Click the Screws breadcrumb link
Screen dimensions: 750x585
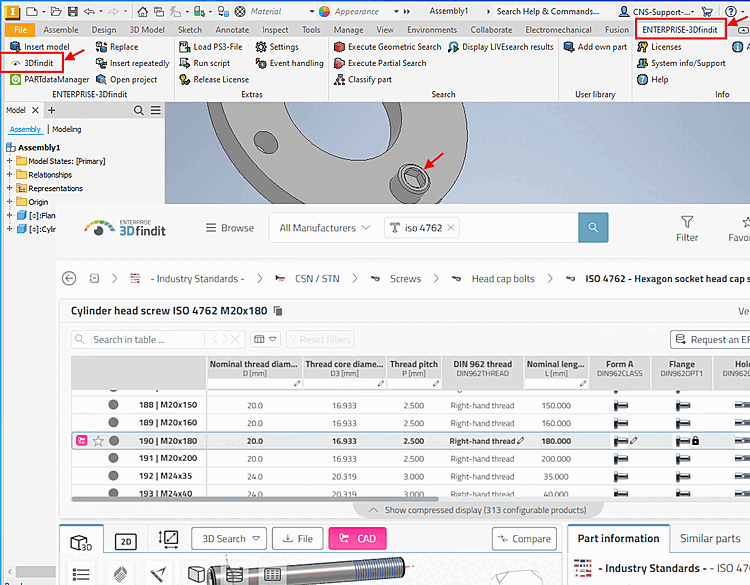pyautogui.click(x=405, y=278)
